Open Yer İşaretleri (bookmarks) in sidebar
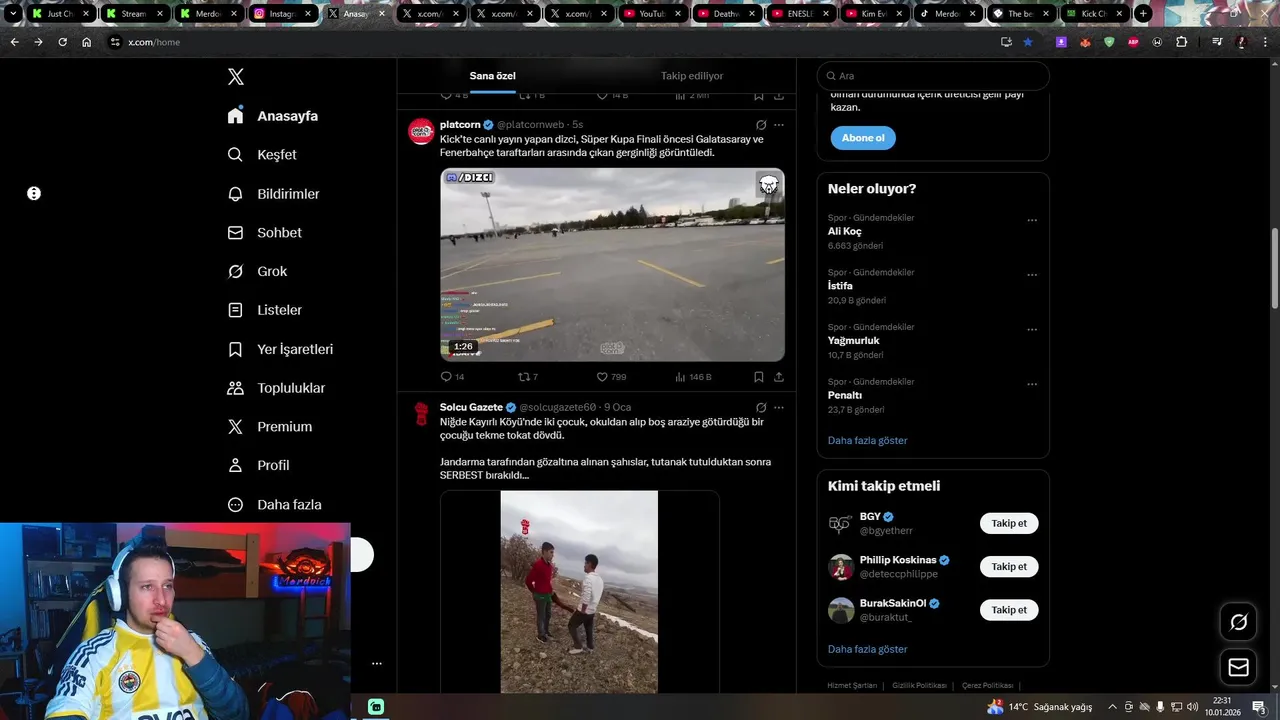The image size is (1280, 720). [x=280, y=349]
